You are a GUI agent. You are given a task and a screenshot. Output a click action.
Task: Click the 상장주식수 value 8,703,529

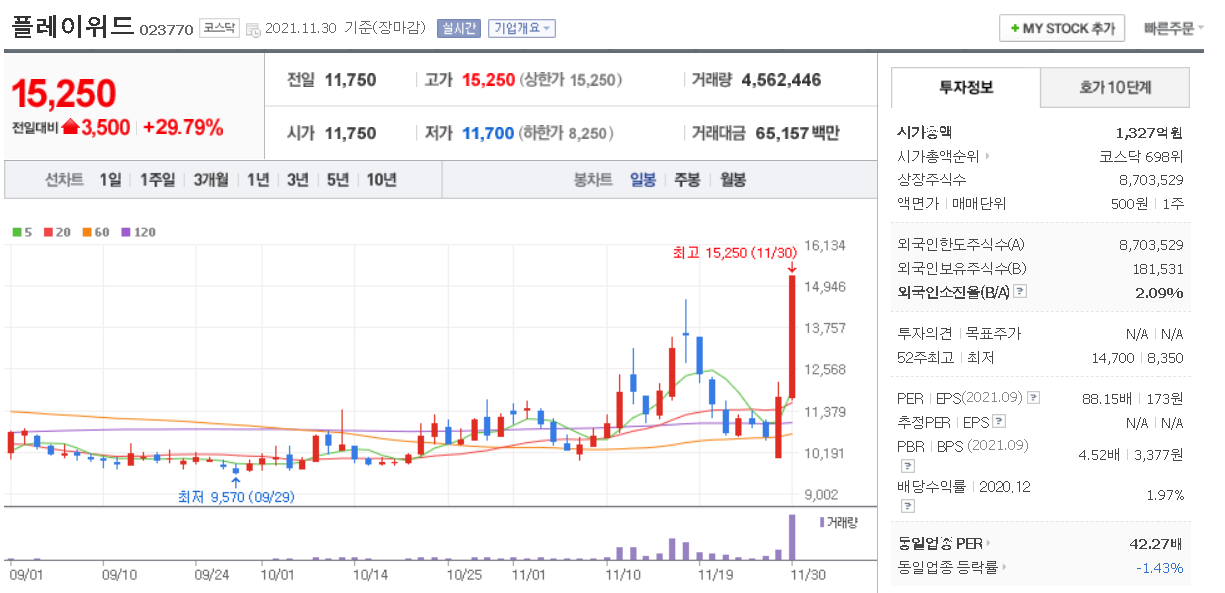(1151, 180)
